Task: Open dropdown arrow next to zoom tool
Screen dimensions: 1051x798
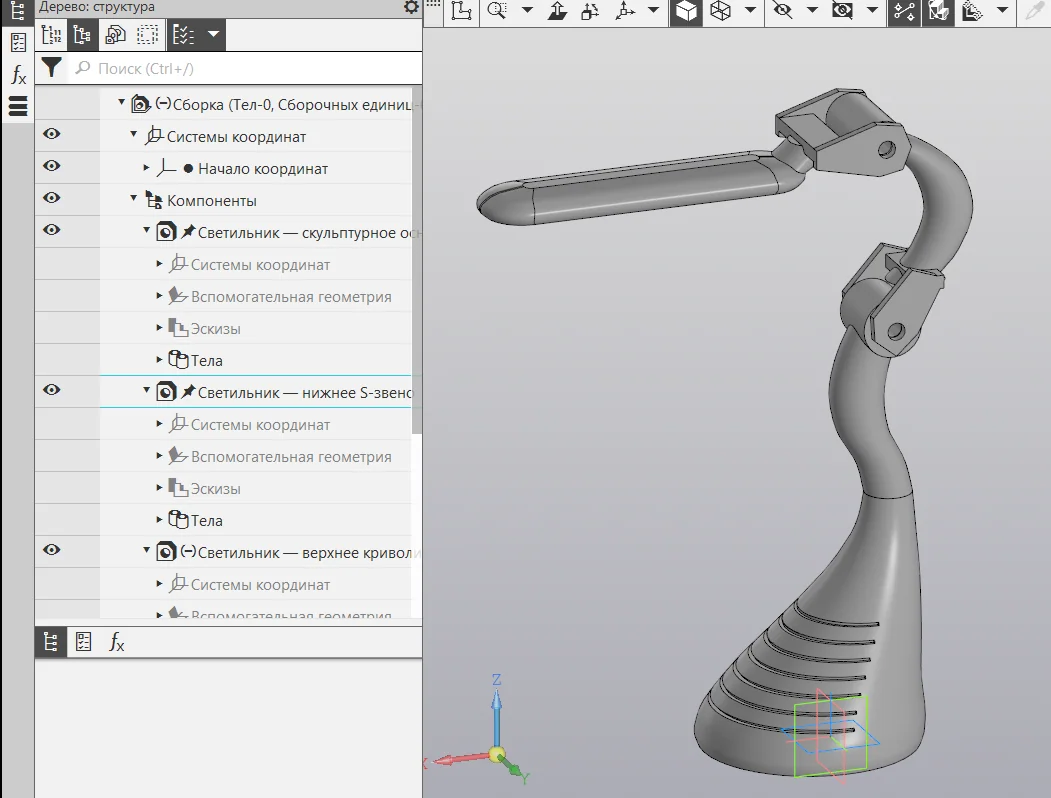Action: pos(528,10)
